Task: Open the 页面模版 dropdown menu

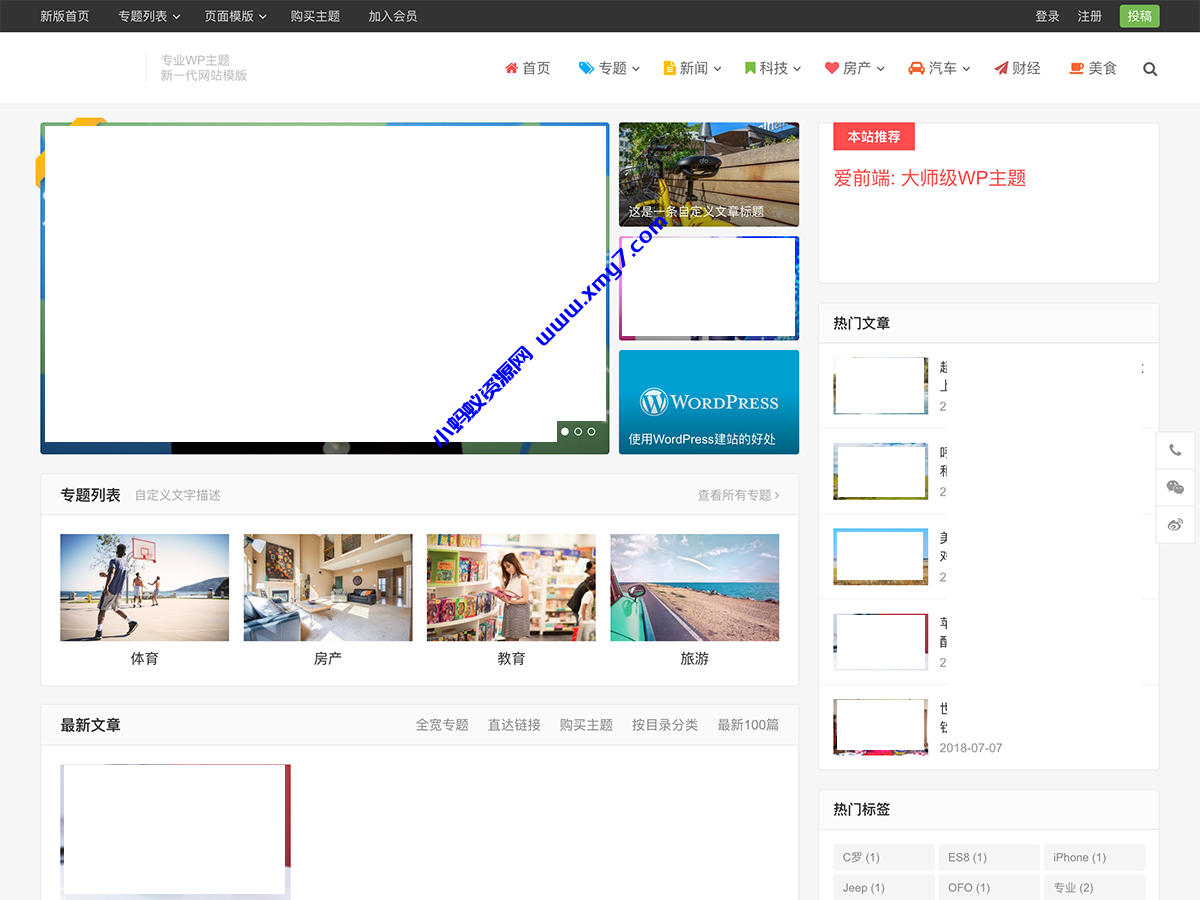Action: 235,15
